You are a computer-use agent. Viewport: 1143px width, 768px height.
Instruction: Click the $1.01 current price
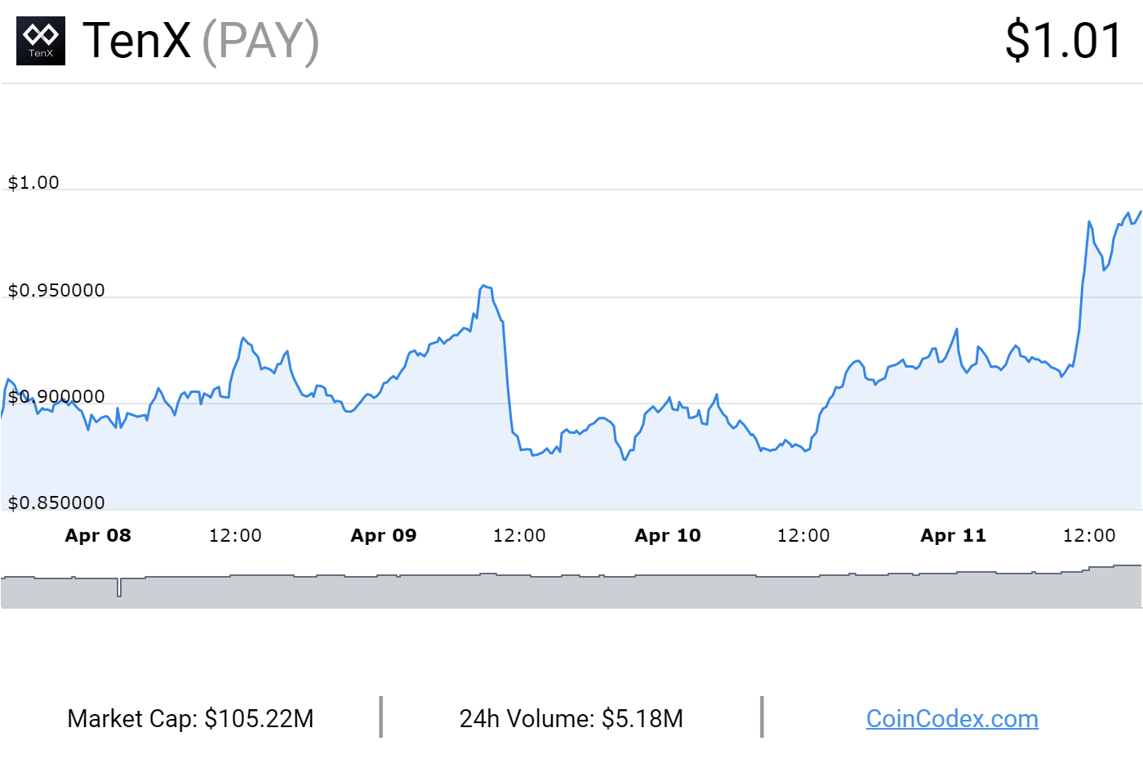1064,41
